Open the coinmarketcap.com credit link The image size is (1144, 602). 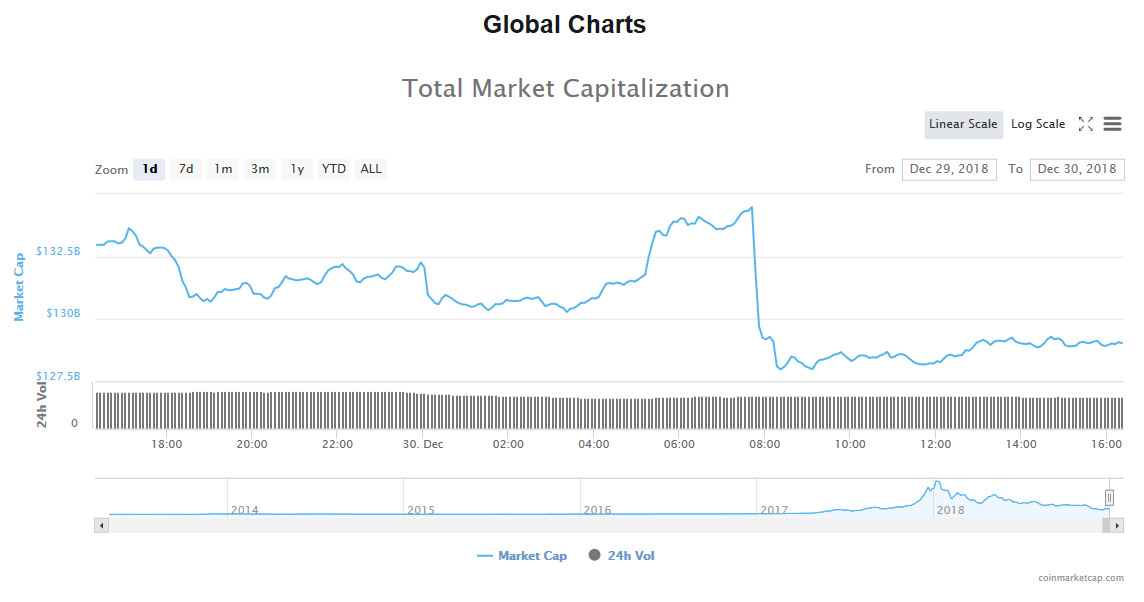1080,578
